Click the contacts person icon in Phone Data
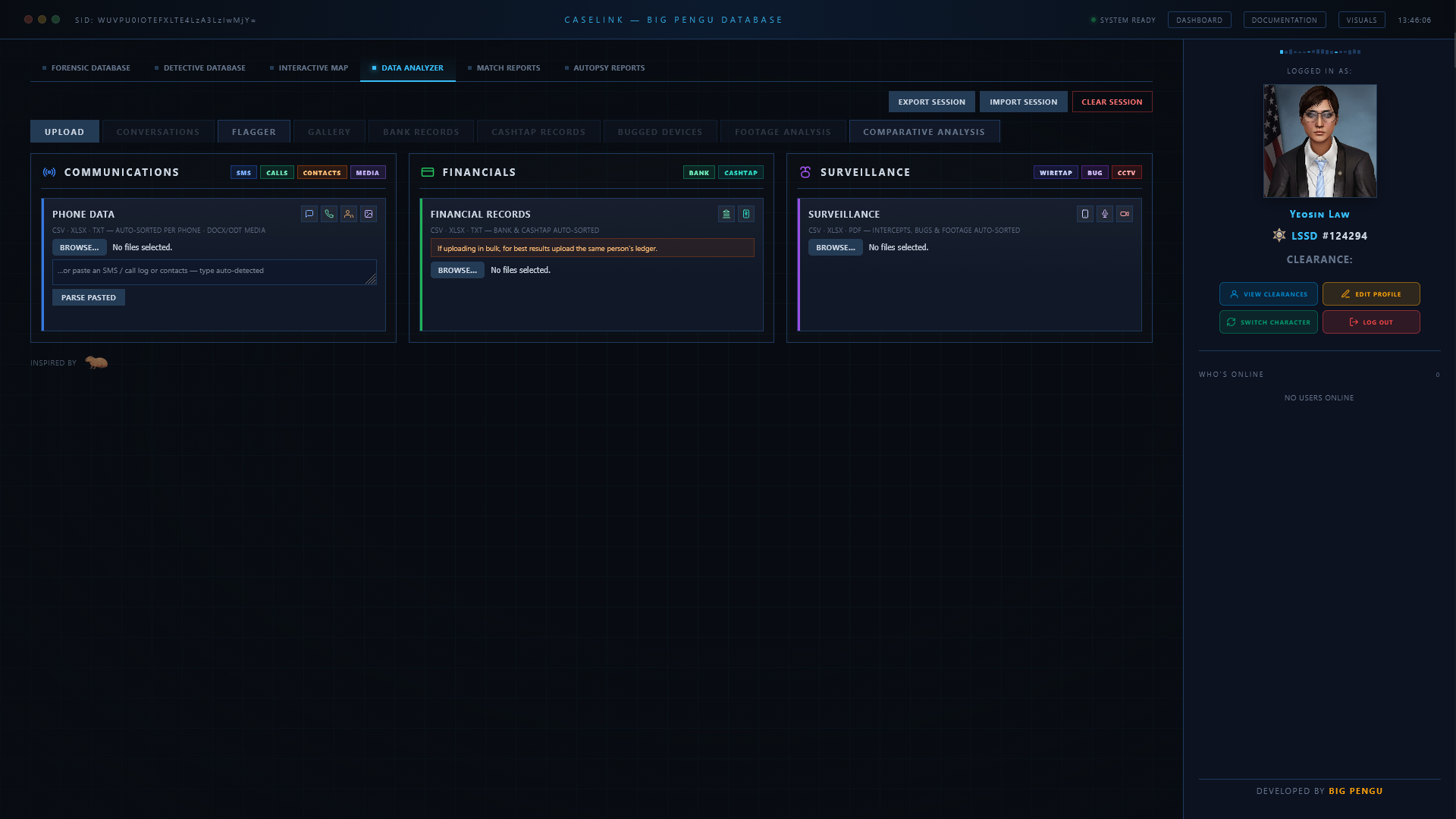 (349, 214)
